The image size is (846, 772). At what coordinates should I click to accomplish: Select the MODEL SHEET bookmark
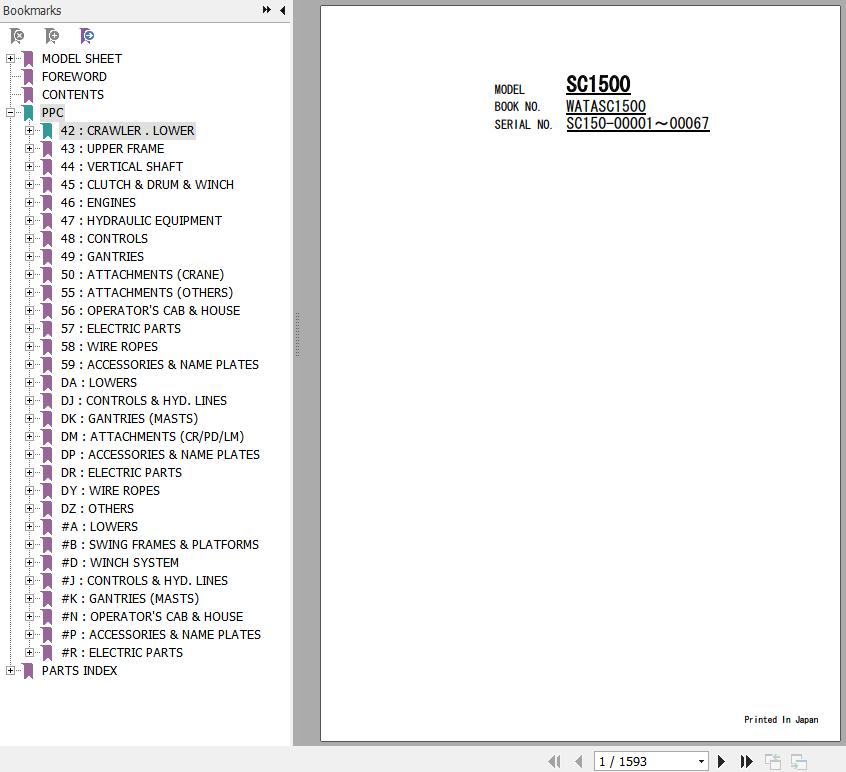coord(81,58)
